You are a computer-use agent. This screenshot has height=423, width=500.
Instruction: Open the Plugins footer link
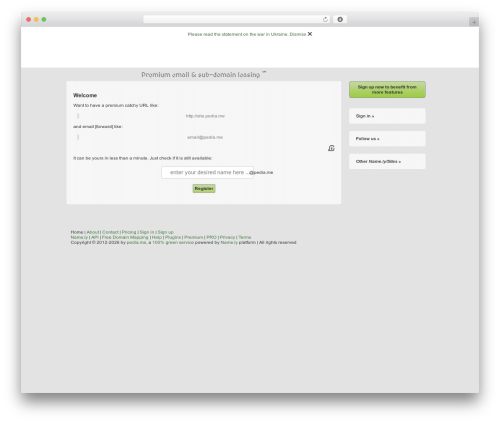pyautogui.click(x=173, y=237)
